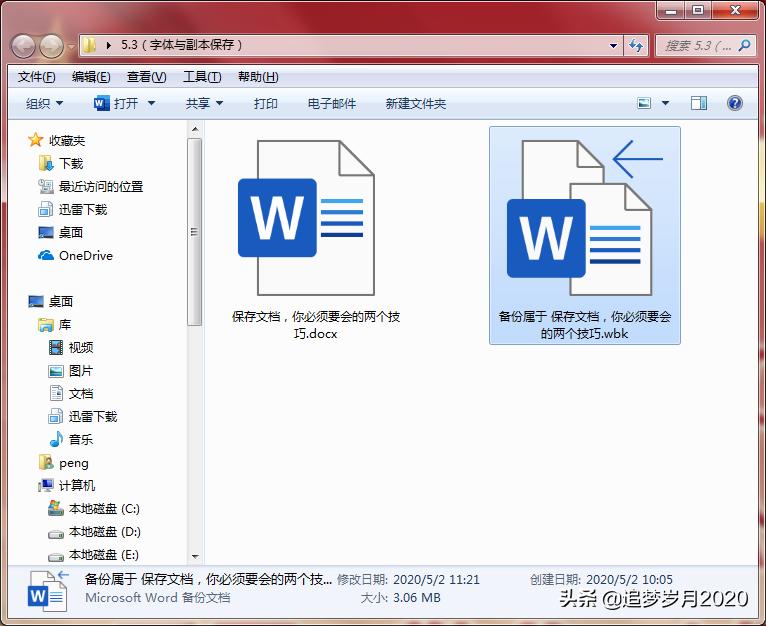Viewport: 766px width, 626px height.
Task: Open the 文件(F) menu
Action: click(37, 77)
